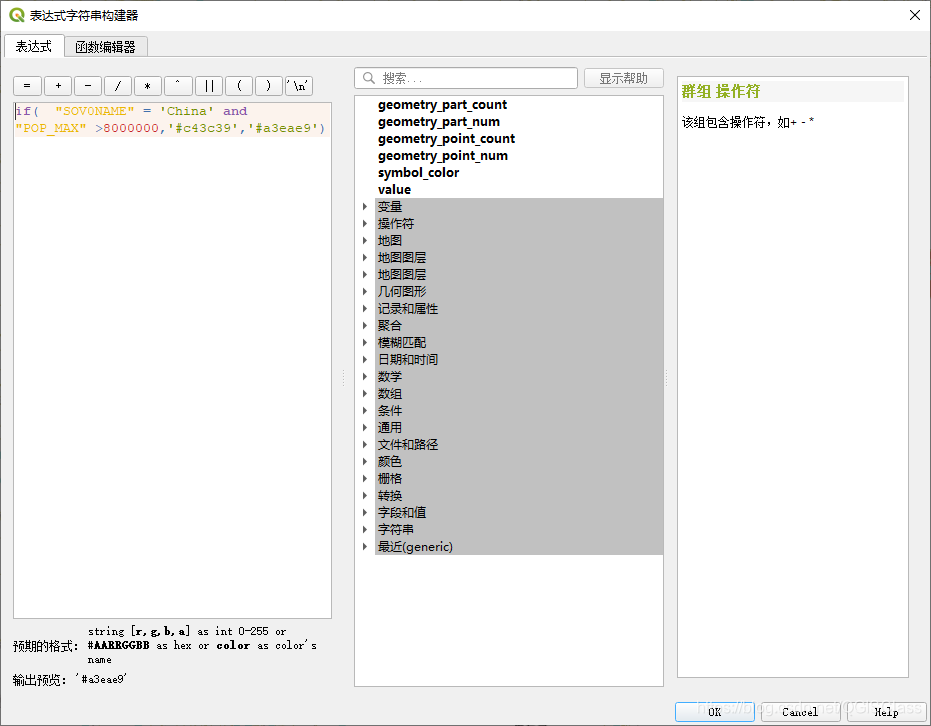Image resolution: width=931 pixels, height=726 pixels.
Task: Expand the 字符串 group arrow
Action: [x=365, y=530]
